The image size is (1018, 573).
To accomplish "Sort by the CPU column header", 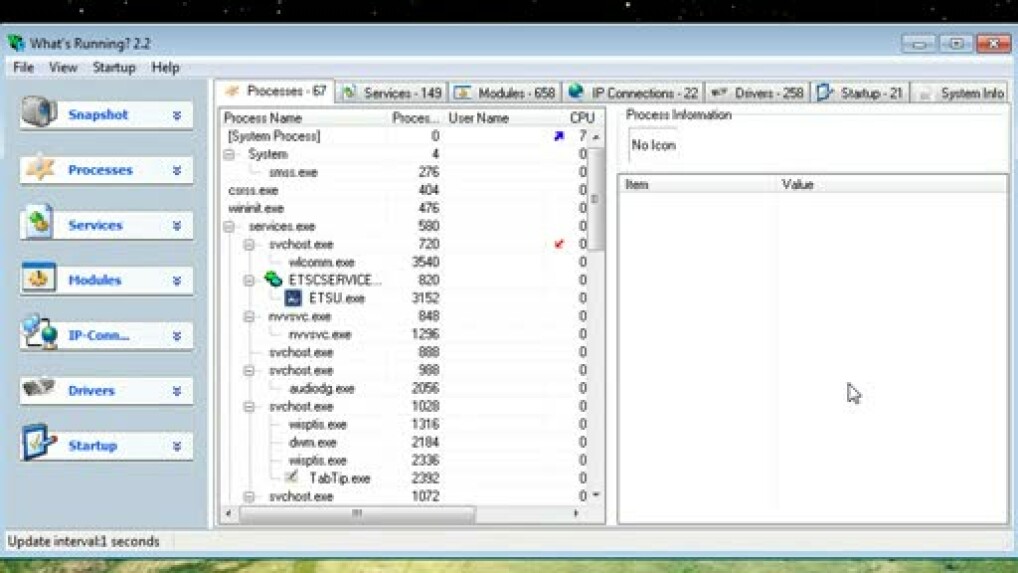I will (x=581, y=118).
